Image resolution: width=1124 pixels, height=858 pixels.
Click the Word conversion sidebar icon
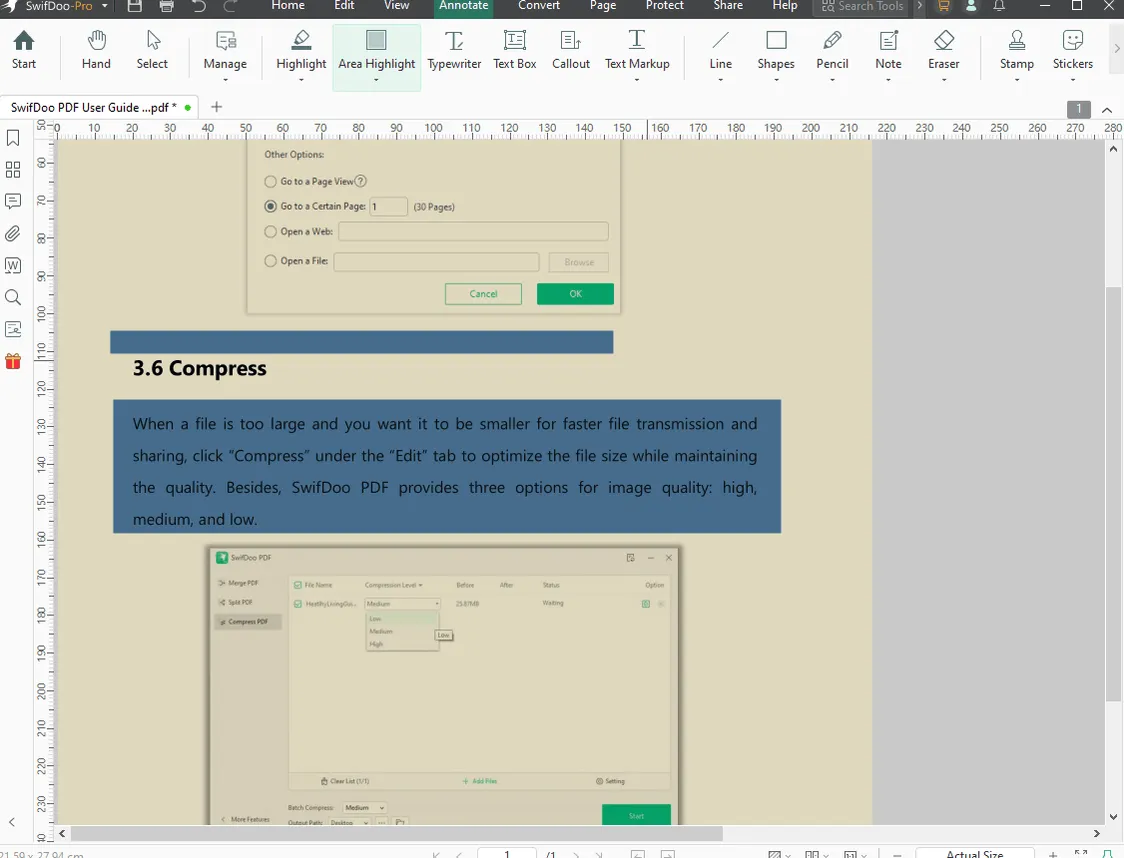(13, 265)
